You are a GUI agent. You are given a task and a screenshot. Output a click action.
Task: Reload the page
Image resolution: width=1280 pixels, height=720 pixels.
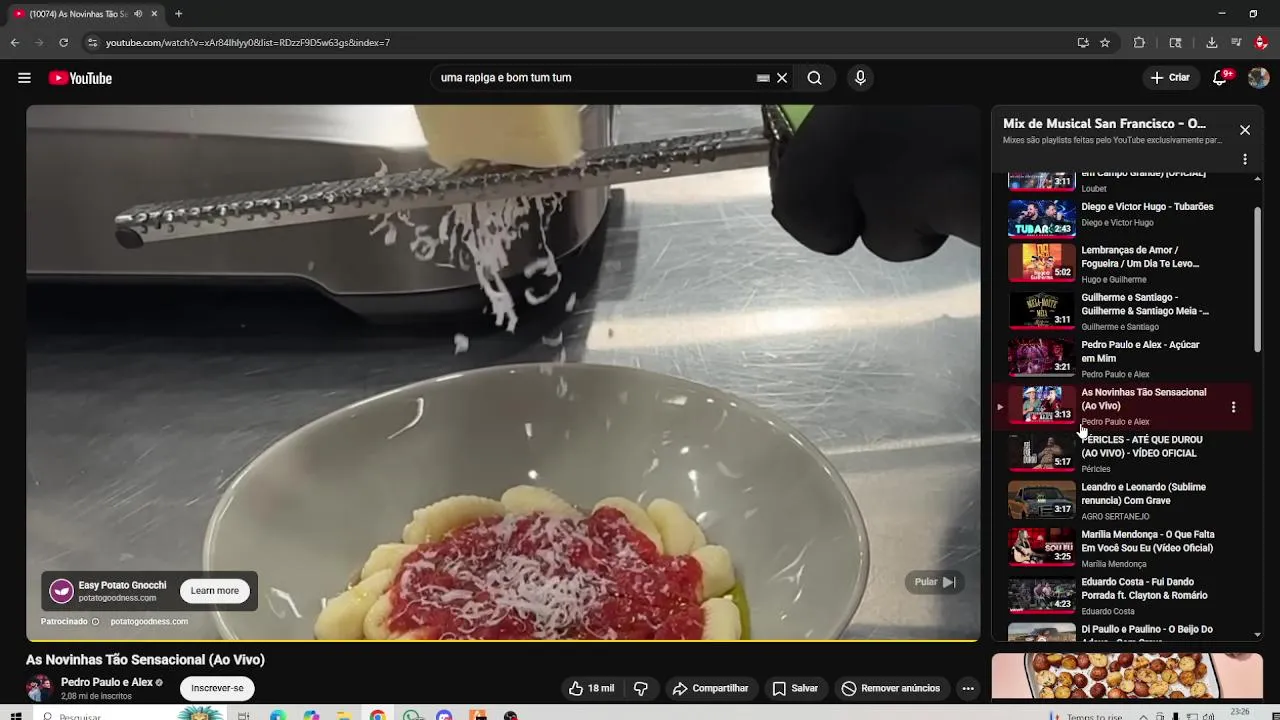coord(63,43)
